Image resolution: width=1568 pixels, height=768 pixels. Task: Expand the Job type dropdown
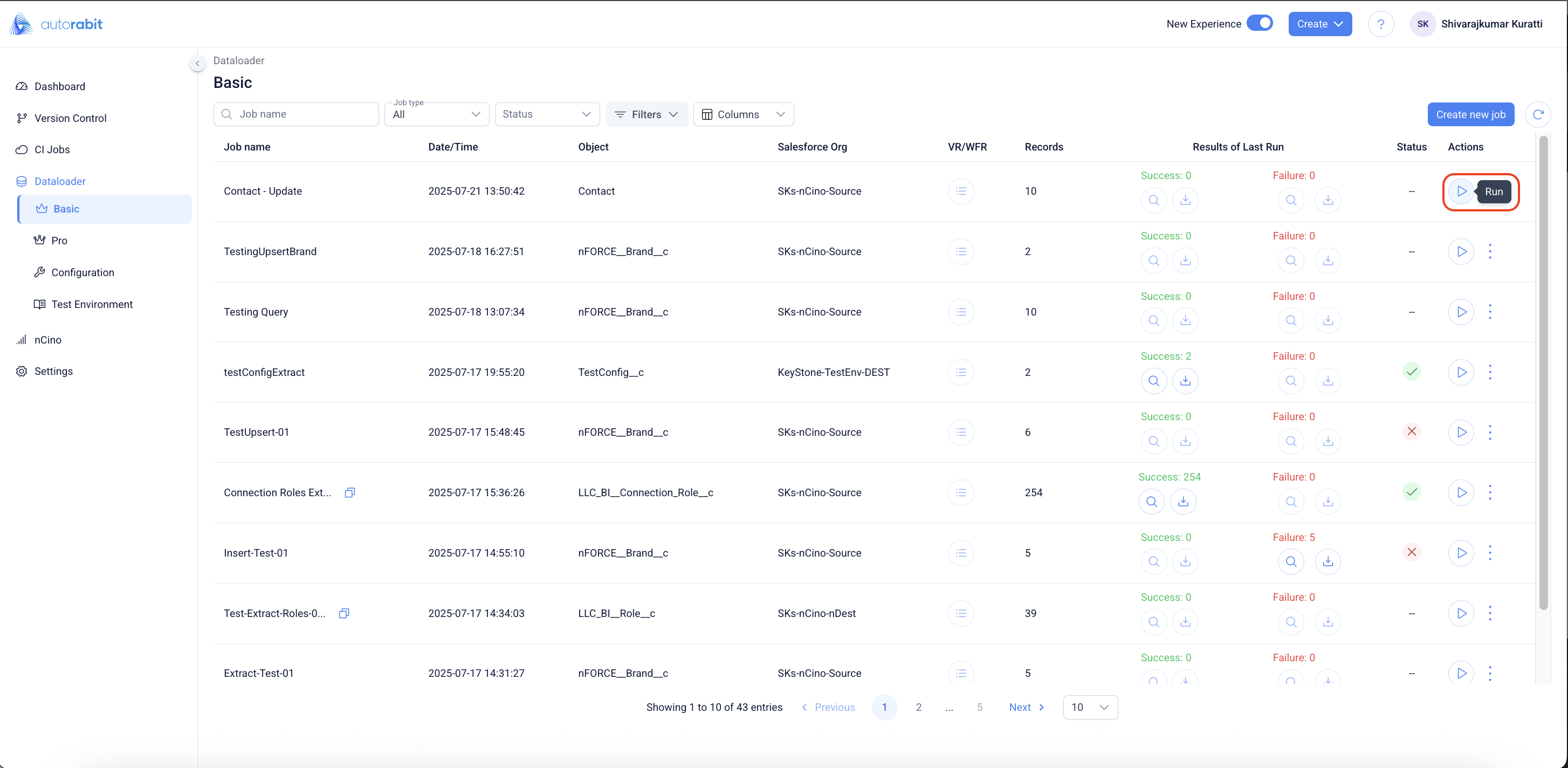436,114
